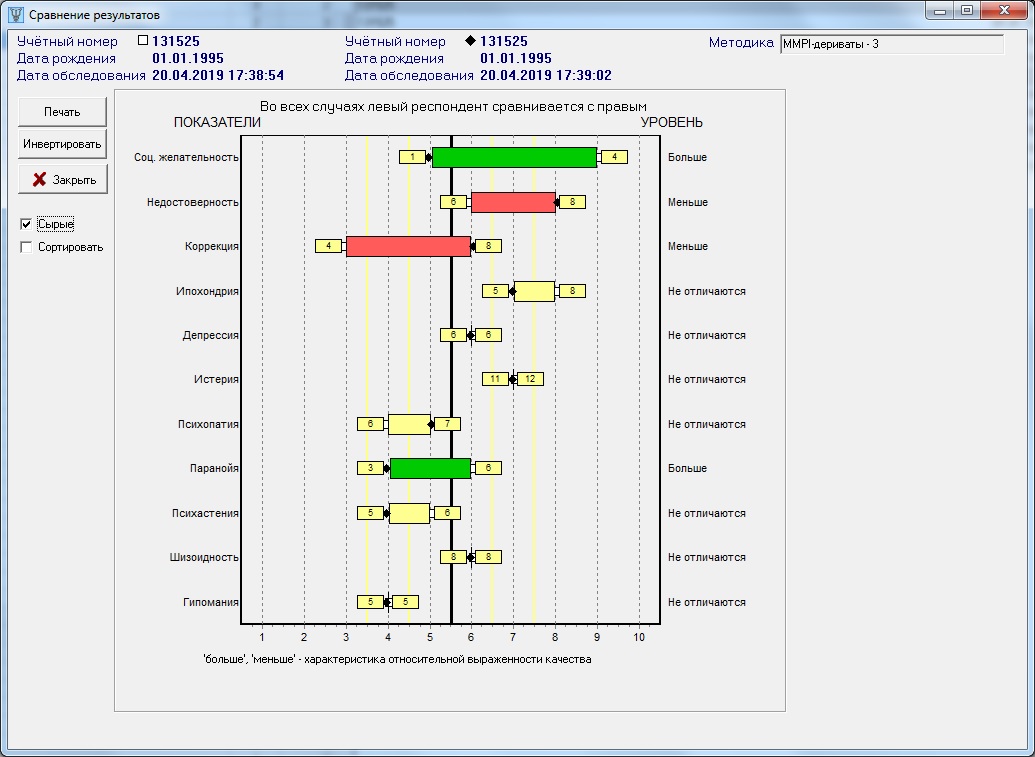Click the Психастения yellow bar

tap(409, 513)
